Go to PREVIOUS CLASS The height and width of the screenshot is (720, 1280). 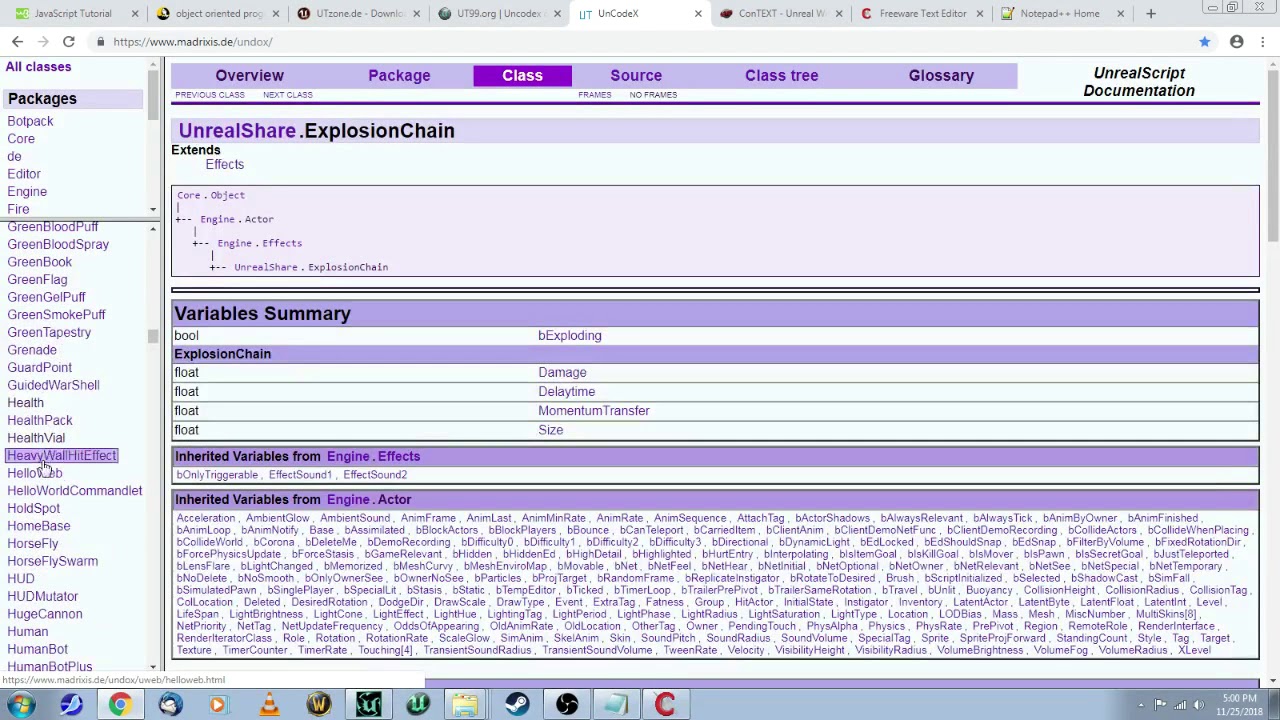coord(210,95)
